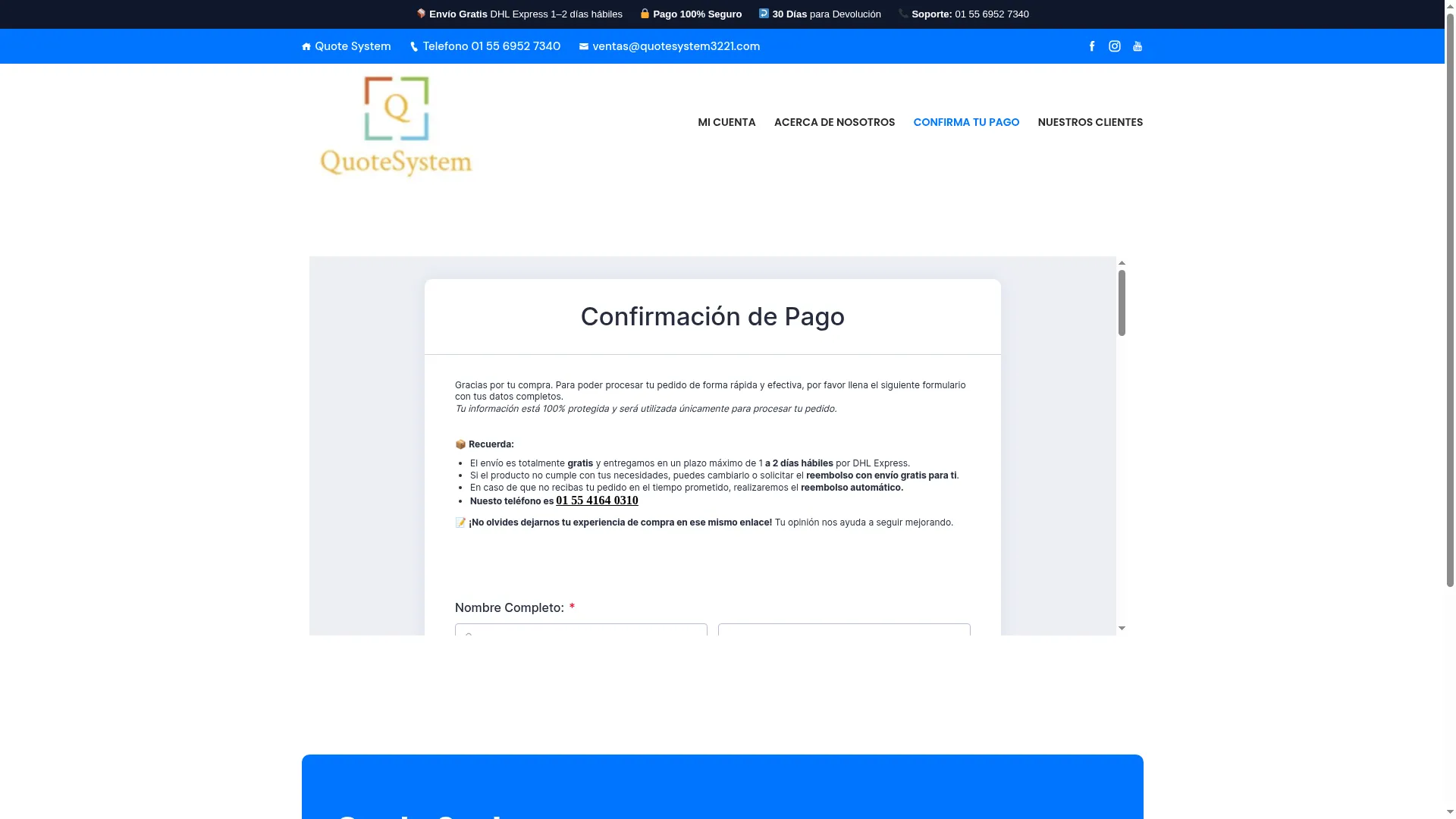
Task: Click the memo emoji before No olvides
Action: 460,522
